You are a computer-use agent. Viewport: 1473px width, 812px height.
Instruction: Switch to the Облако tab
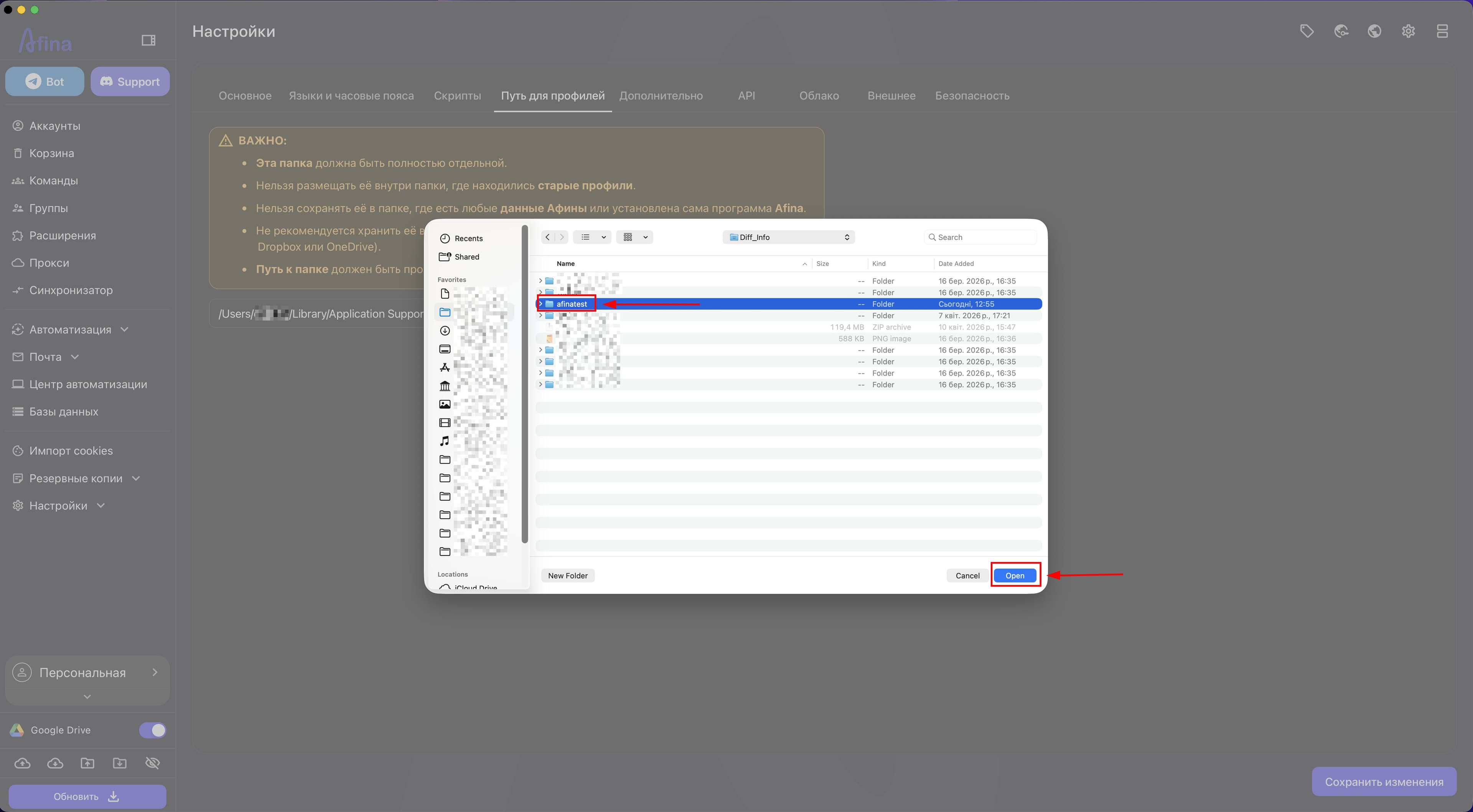point(819,96)
